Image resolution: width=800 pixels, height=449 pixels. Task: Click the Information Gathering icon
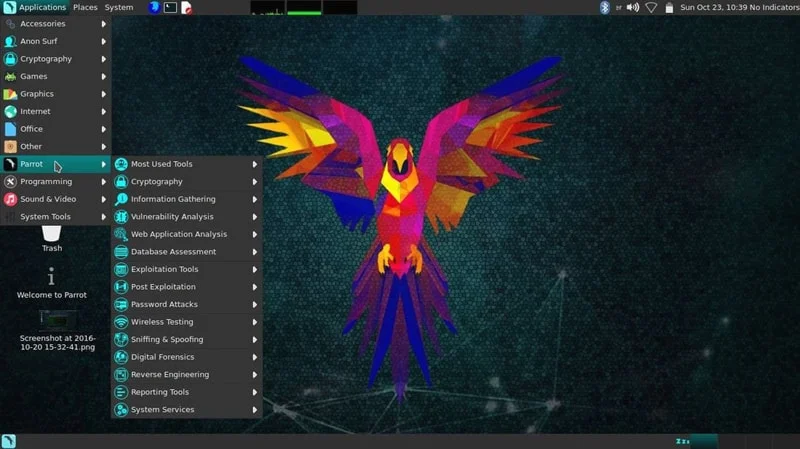click(121, 199)
